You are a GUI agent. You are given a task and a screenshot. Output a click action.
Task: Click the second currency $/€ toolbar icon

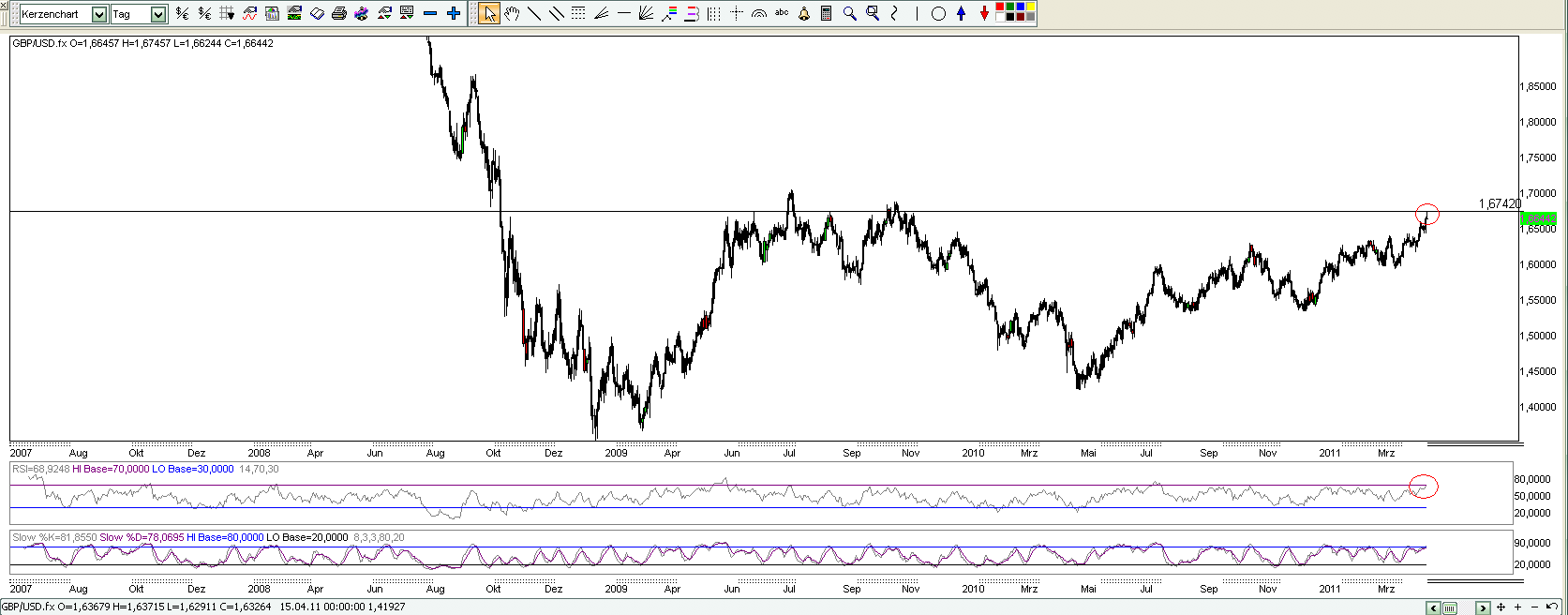point(204,13)
